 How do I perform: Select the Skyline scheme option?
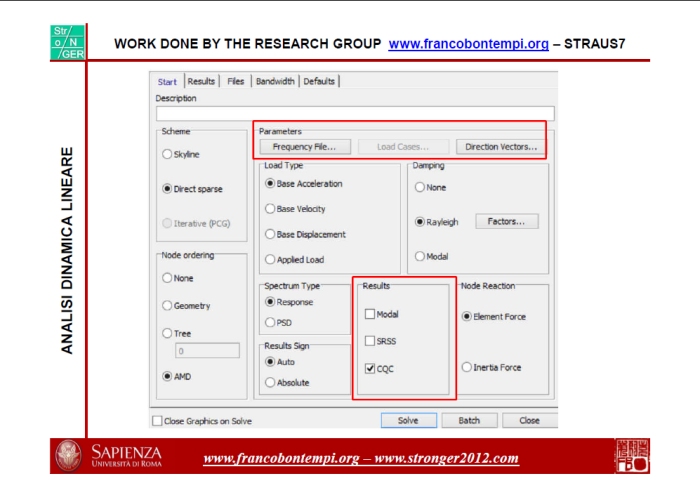tap(166, 154)
